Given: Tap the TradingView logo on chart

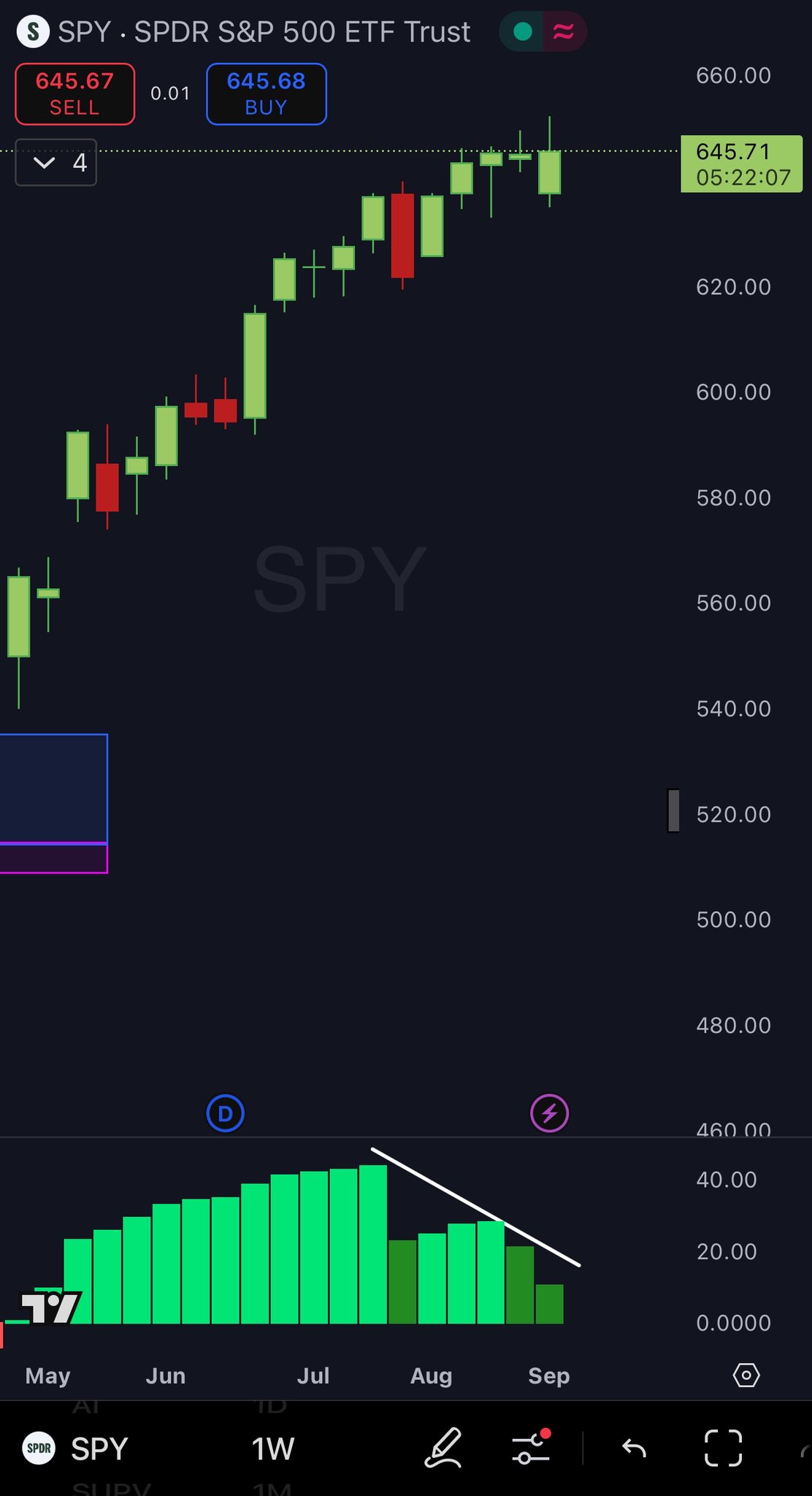Looking at the screenshot, I should coord(50,1308).
